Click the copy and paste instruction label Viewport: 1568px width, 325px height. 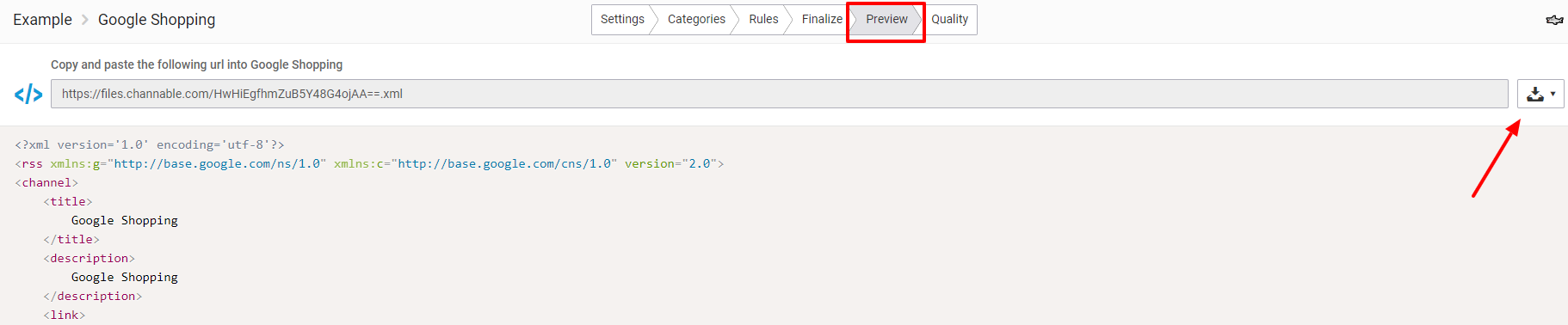(x=196, y=64)
